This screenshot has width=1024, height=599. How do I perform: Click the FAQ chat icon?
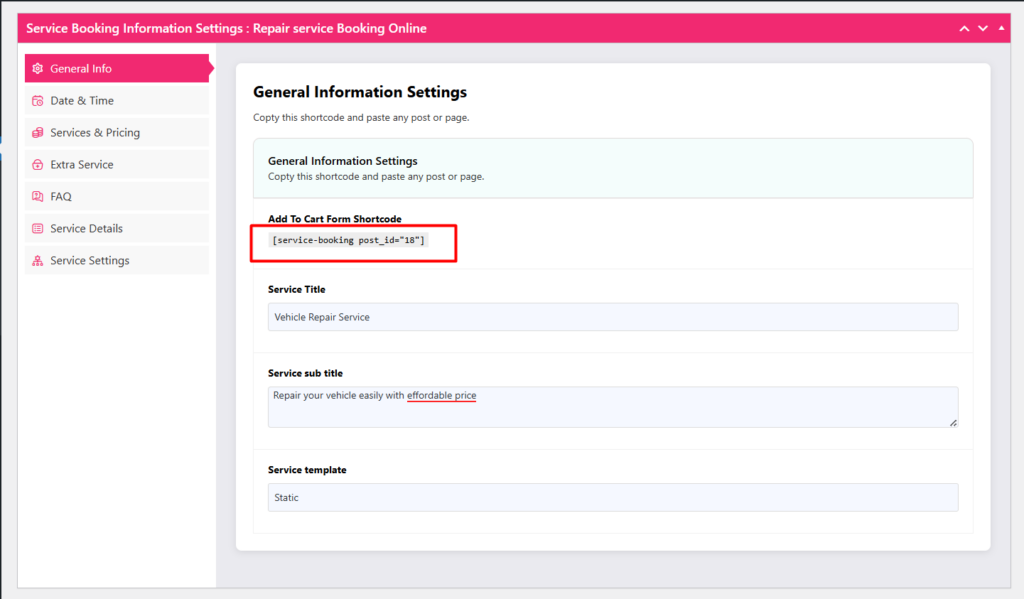tap(38, 197)
